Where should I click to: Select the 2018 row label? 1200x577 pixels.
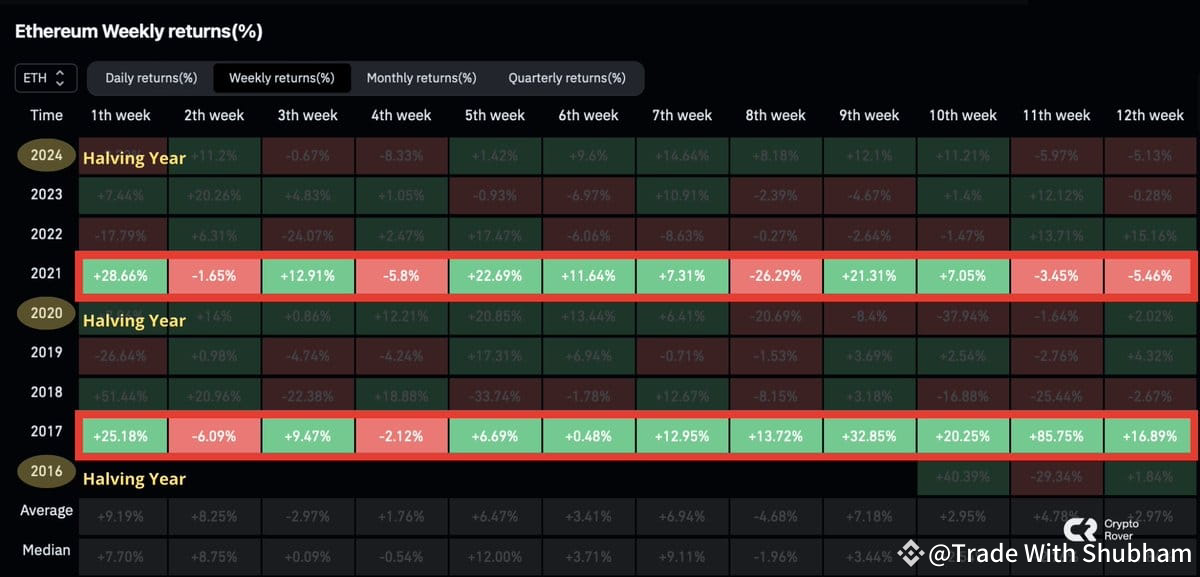[x=46, y=392]
